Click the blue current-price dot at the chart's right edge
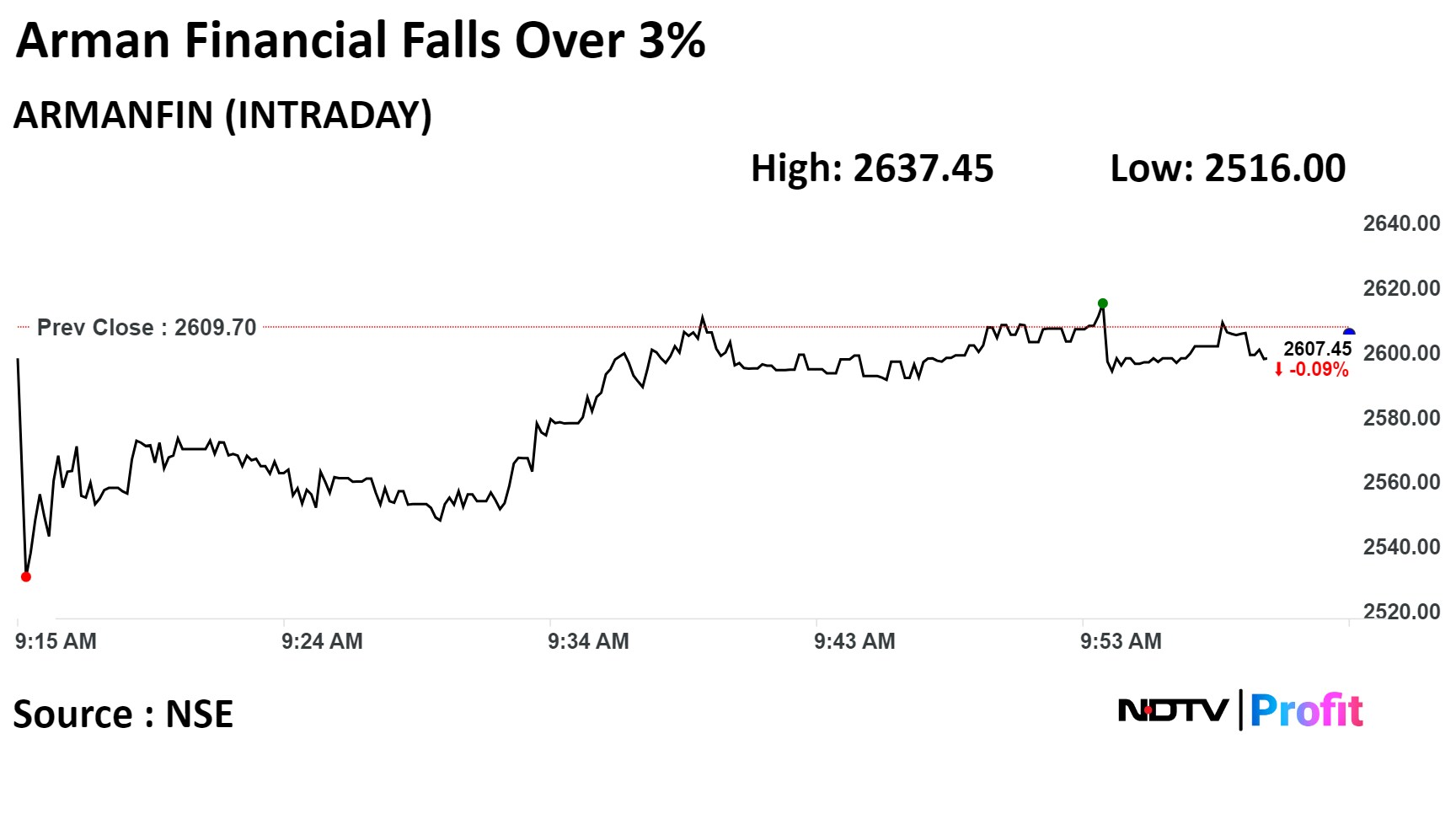The height and width of the screenshot is (819, 1456). 1348,333
